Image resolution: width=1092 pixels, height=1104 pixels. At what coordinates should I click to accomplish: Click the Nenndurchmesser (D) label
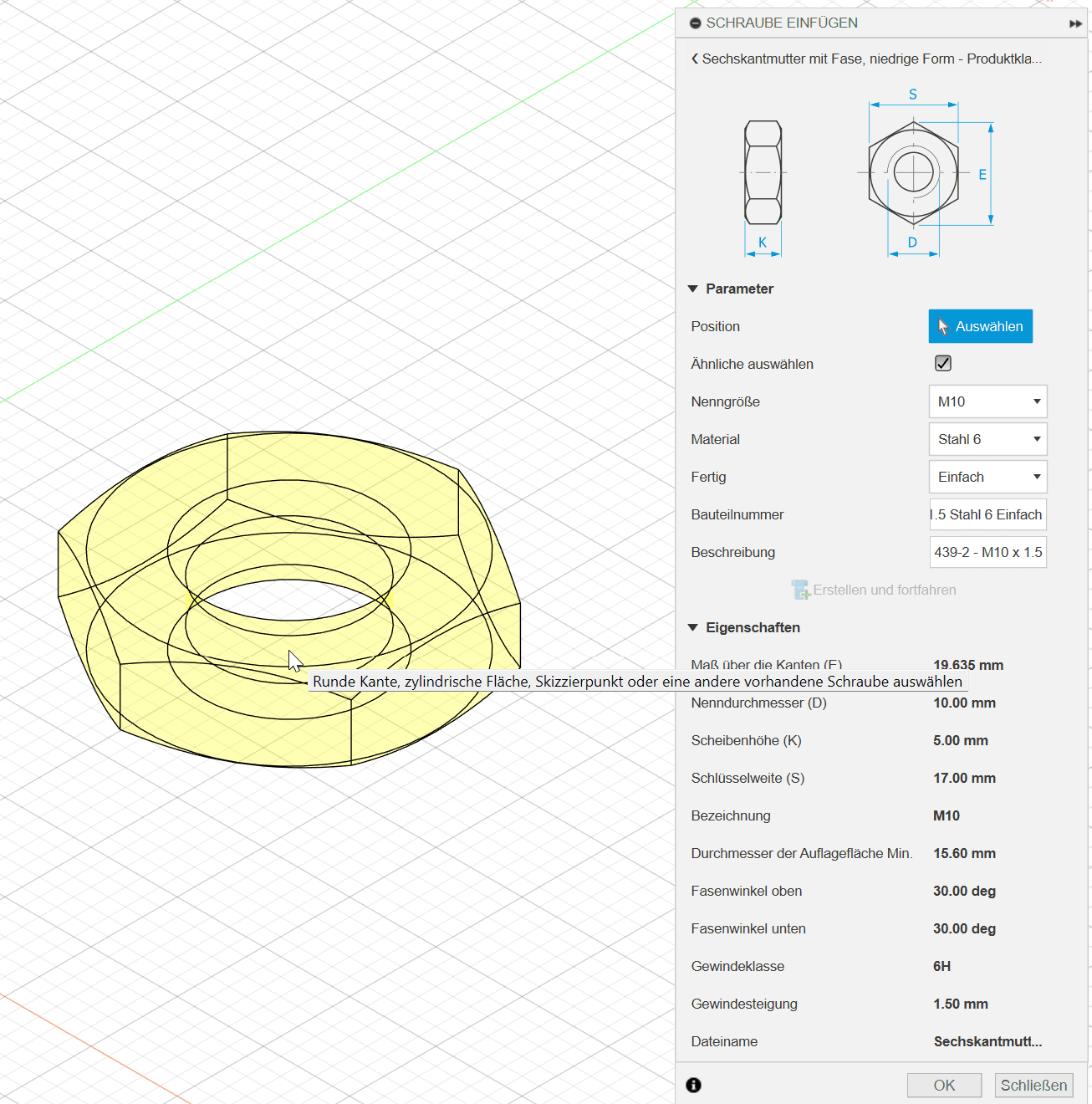coord(758,703)
